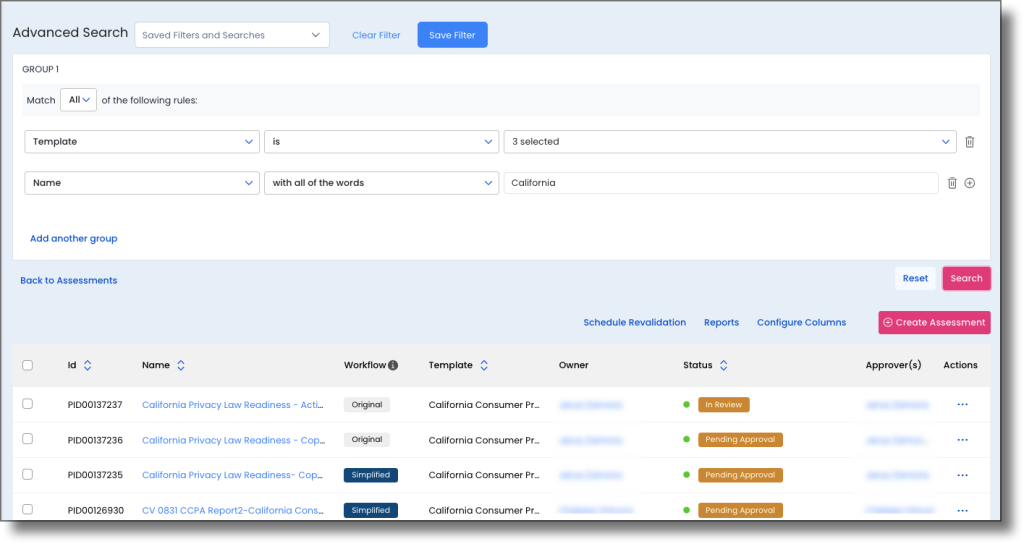The image size is (1024, 544).
Task: Sort results by Id column arrows
Action: [88, 365]
